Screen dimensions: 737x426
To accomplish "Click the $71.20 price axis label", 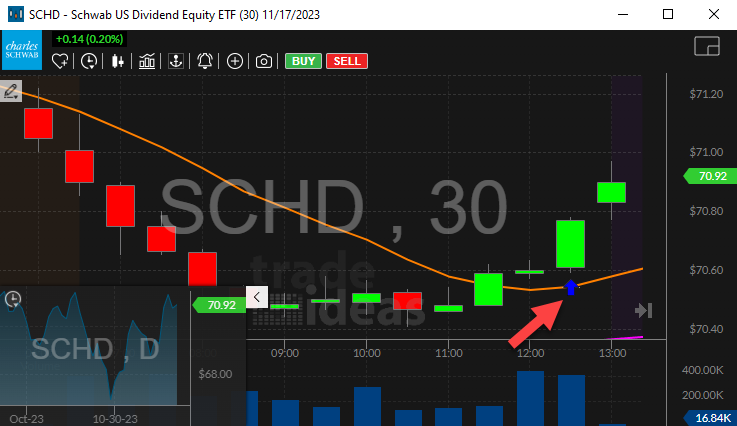I will (706, 94).
